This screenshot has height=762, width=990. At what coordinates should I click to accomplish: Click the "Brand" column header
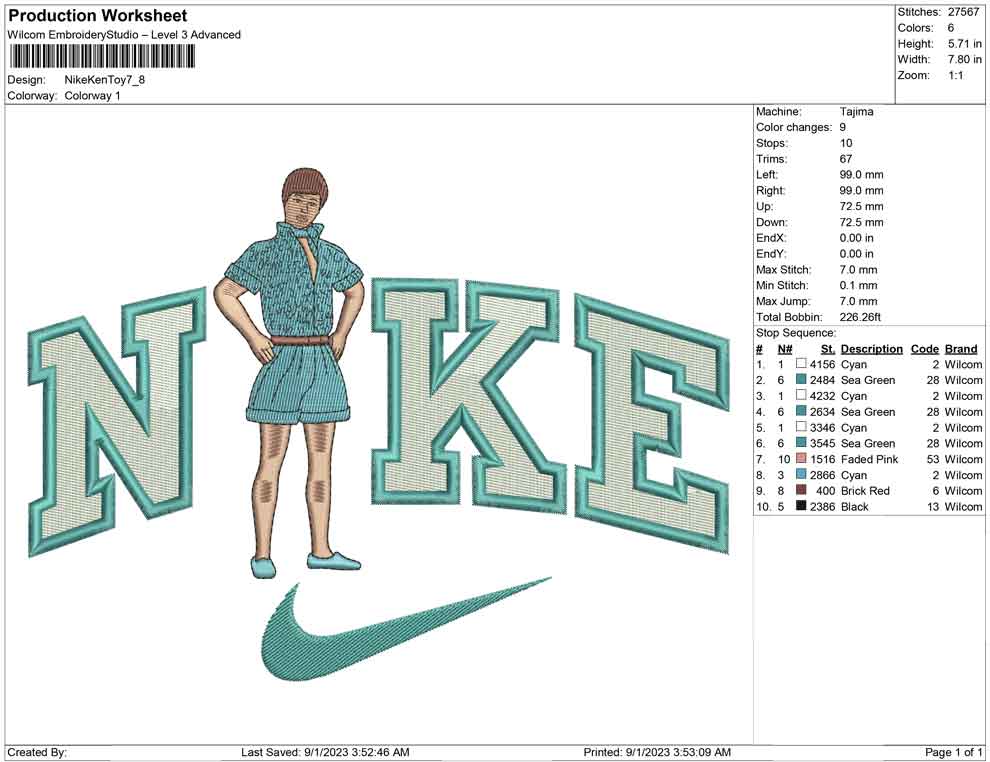[x=961, y=348]
